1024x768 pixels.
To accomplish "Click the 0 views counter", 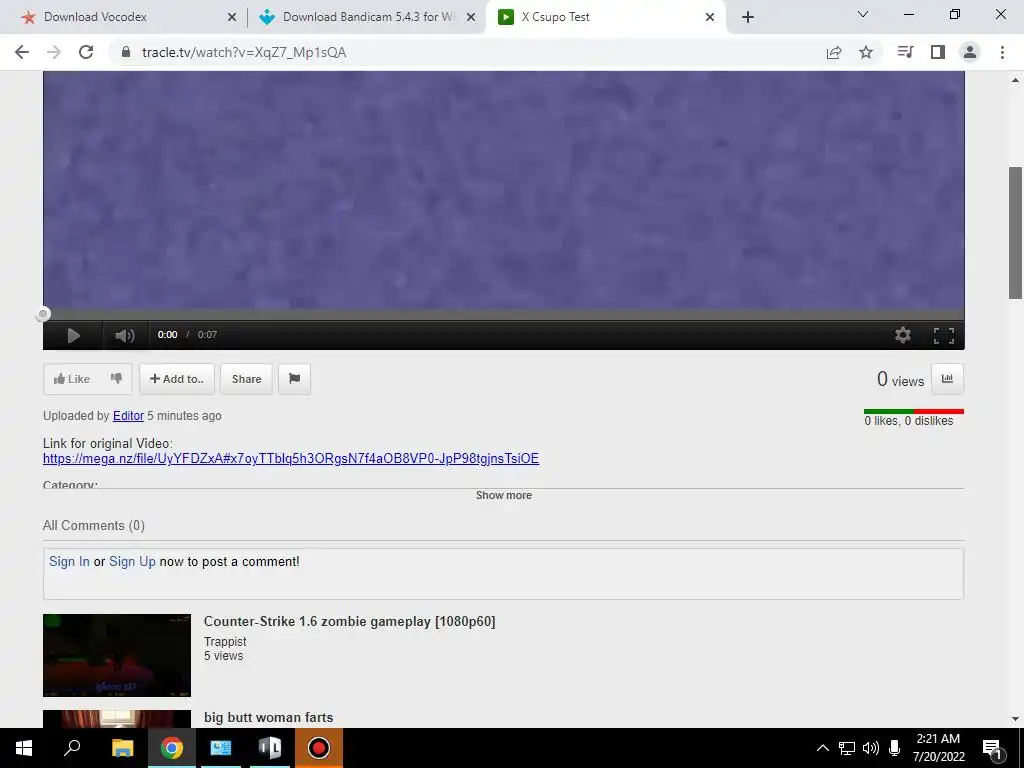I will click(x=901, y=379).
